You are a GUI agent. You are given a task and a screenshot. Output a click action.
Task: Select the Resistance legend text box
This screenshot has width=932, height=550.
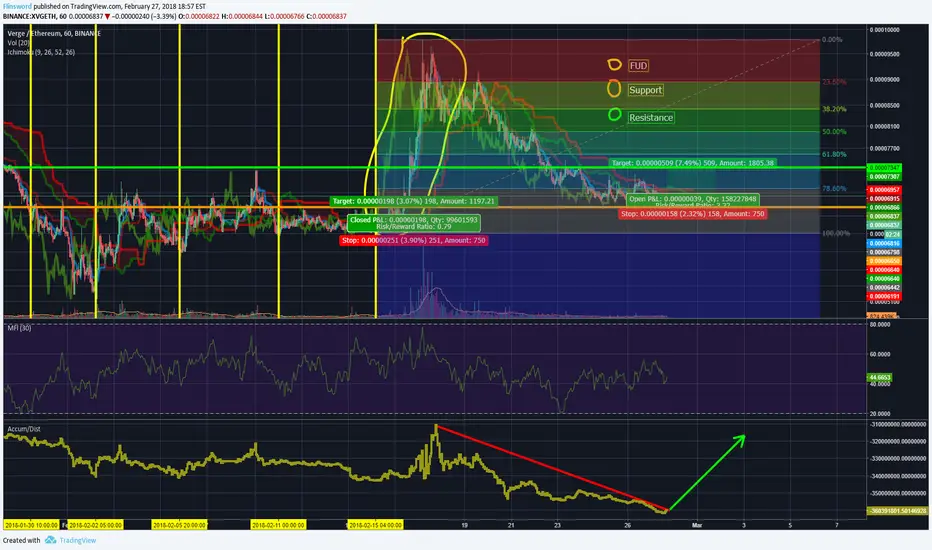coord(651,117)
